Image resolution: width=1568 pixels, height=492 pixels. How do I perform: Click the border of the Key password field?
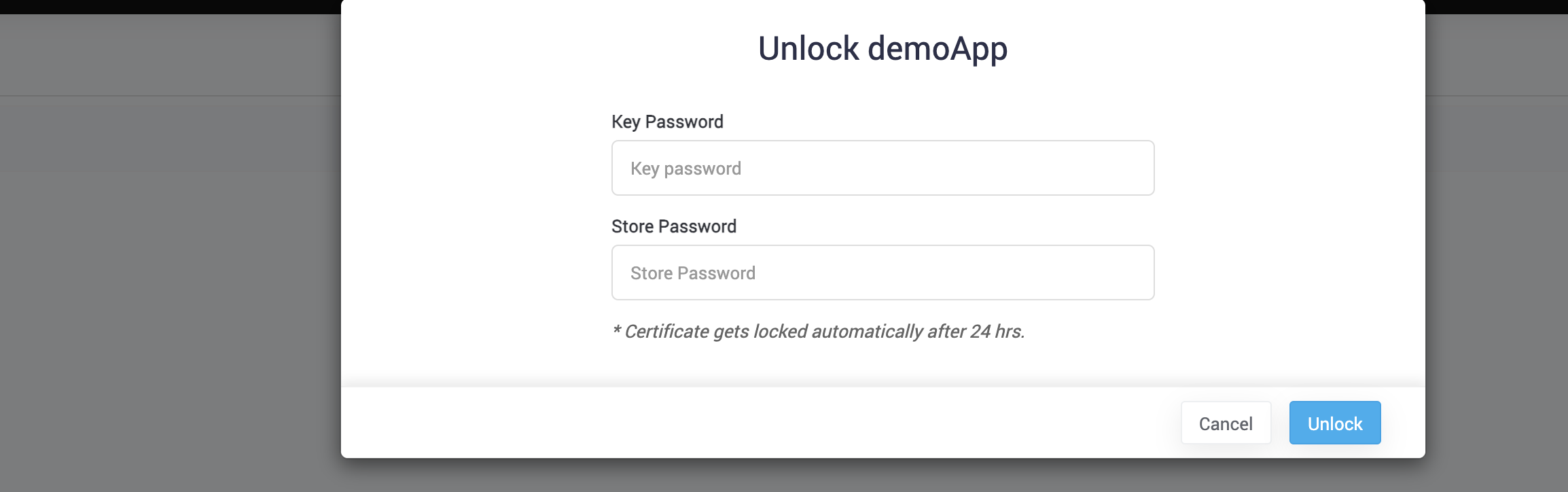pyautogui.click(x=882, y=142)
